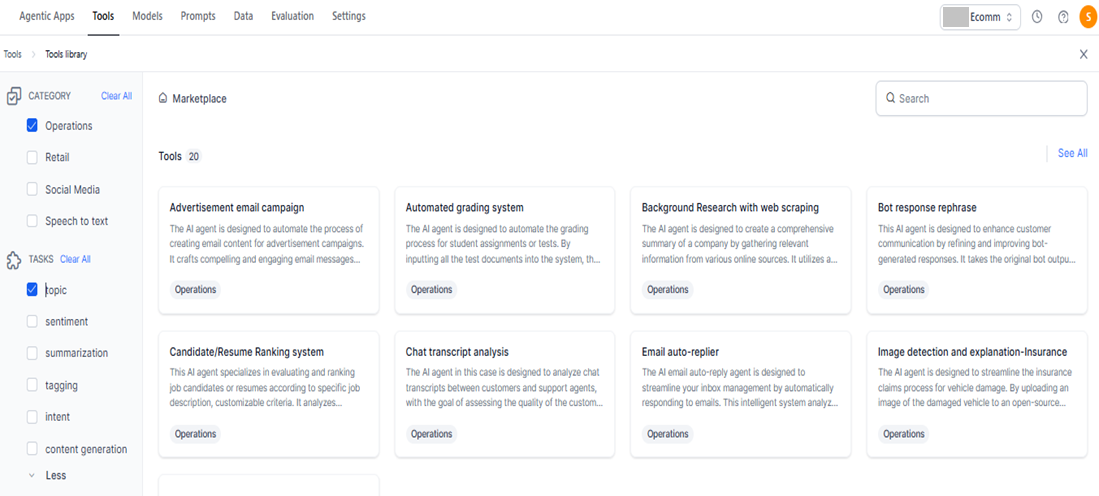
Task: Focus the Search input field
Action: tap(981, 98)
